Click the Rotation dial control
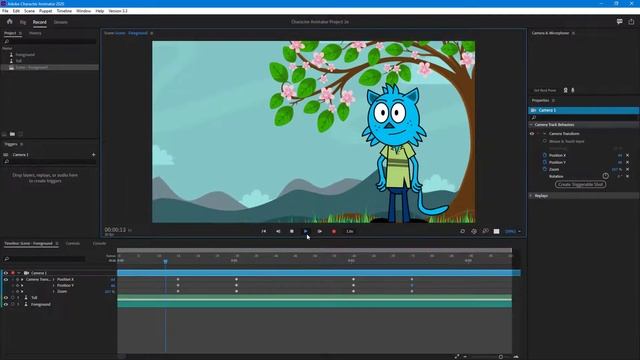 point(605,176)
